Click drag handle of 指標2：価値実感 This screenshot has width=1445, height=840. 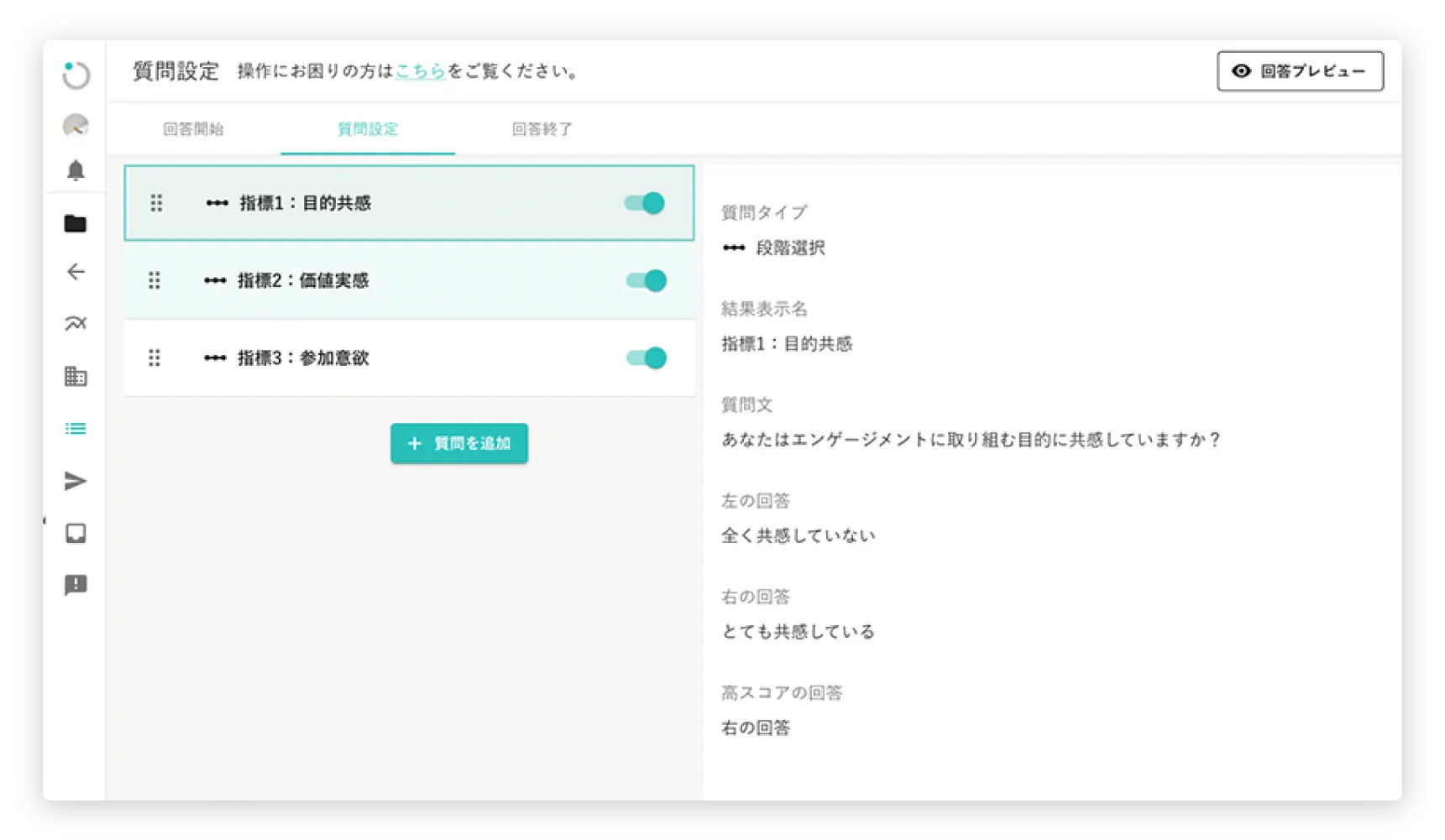(x=154, y=280)
